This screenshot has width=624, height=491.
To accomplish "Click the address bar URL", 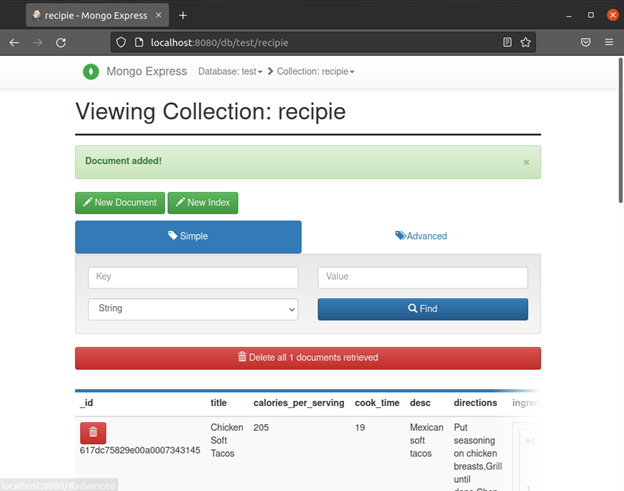I will pyautogui.click(x=219, y=43).
